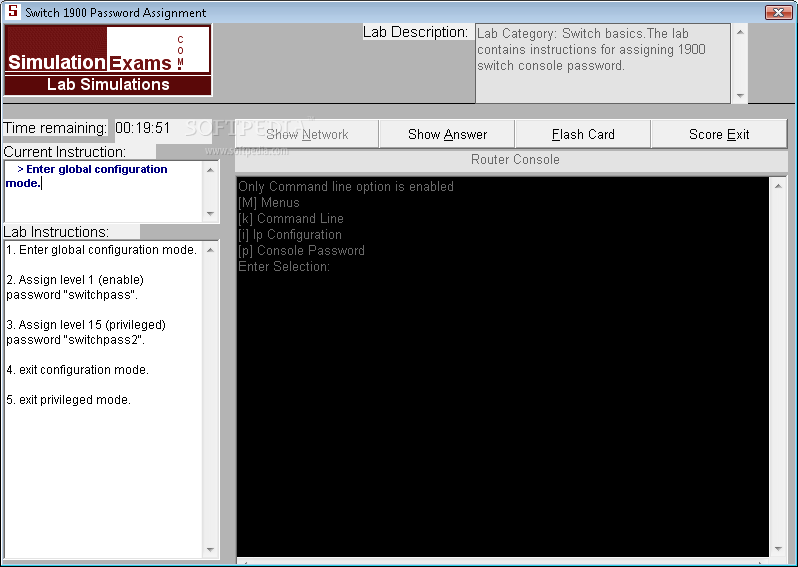
Task: Click the '[M] Menus' console line
Action: coord(269,203)
